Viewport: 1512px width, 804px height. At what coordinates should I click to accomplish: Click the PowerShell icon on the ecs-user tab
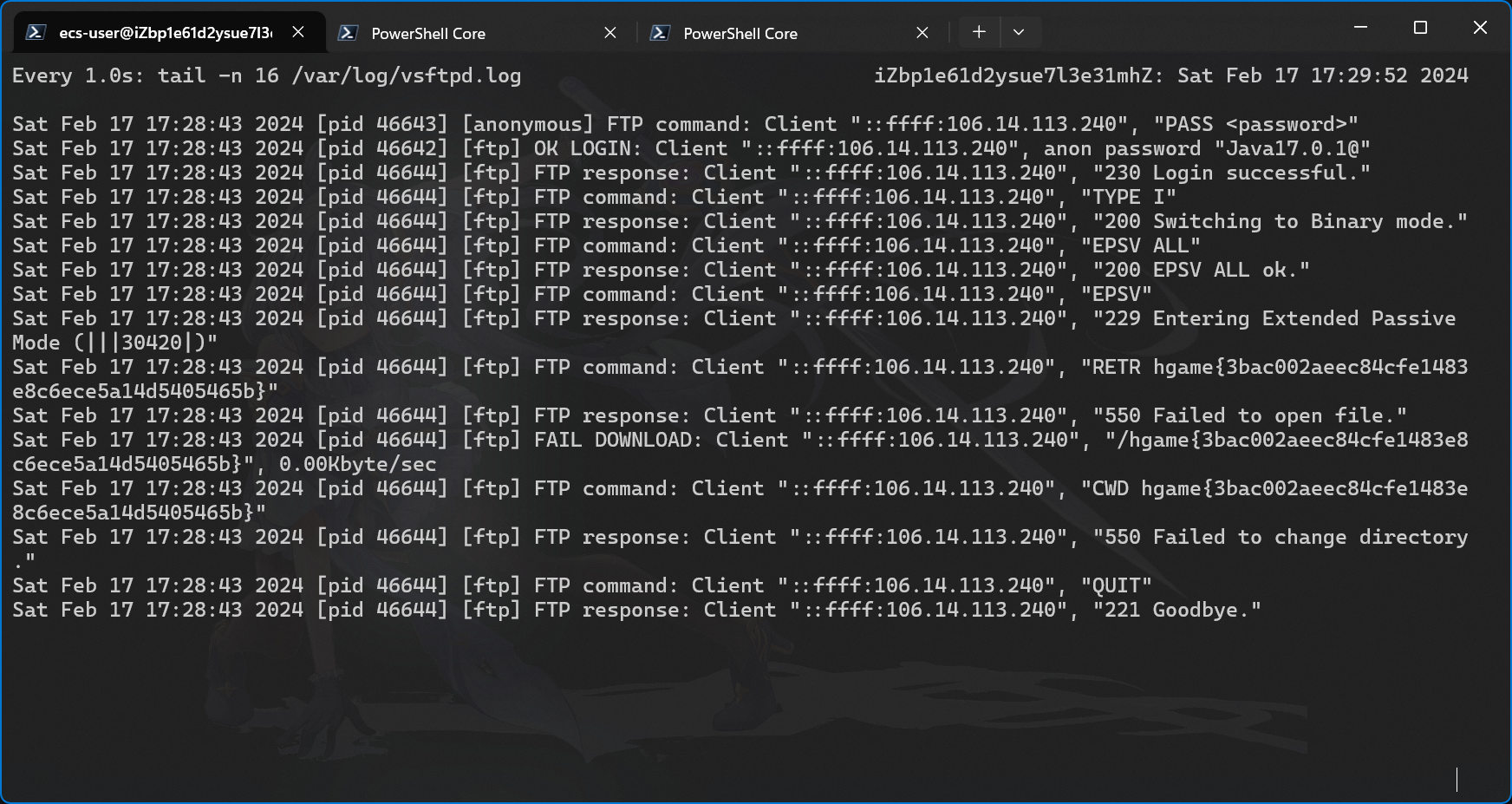(x=36, y=33)
